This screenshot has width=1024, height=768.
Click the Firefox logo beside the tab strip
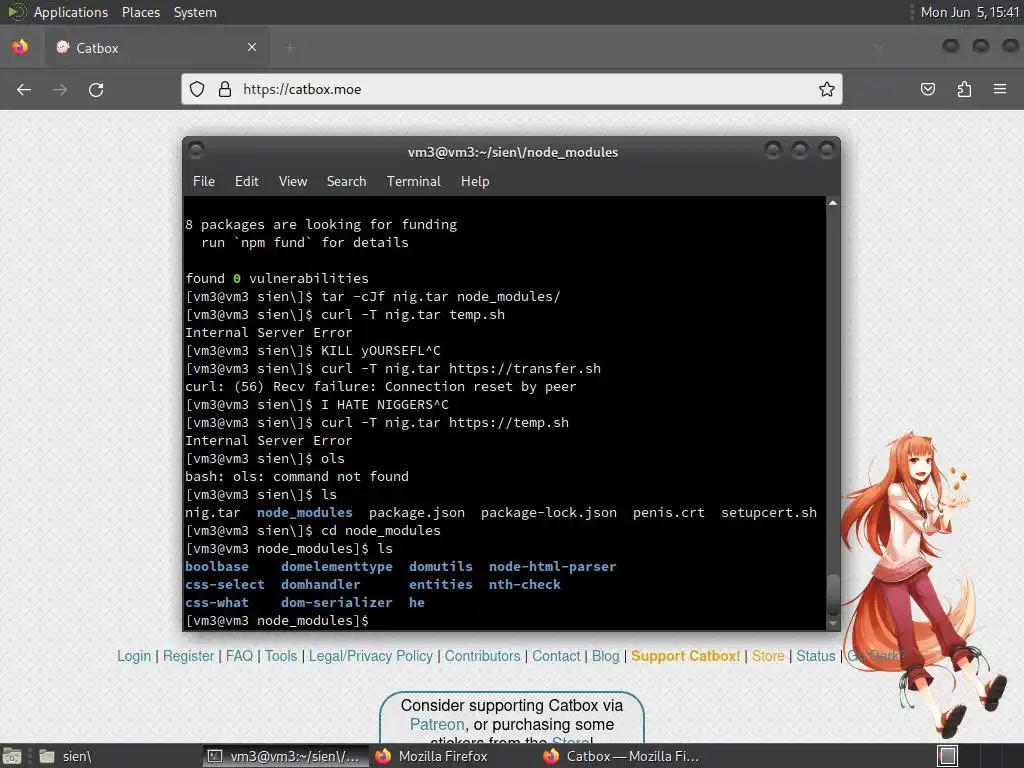(x=20, y=47)
